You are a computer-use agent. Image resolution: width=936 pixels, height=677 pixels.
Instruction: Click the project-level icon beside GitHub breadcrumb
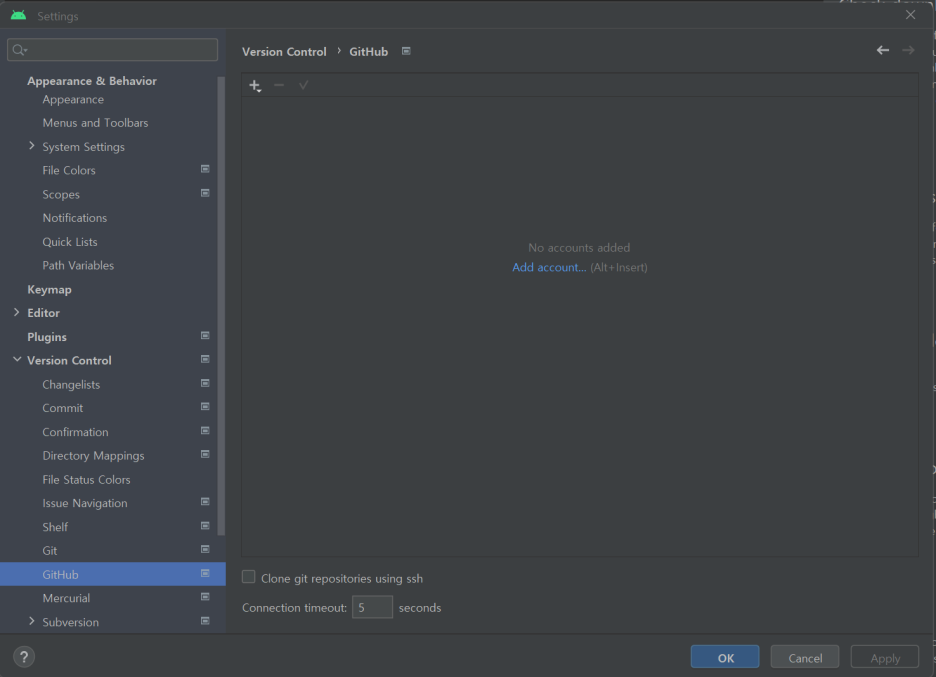[x=406, y=51]
